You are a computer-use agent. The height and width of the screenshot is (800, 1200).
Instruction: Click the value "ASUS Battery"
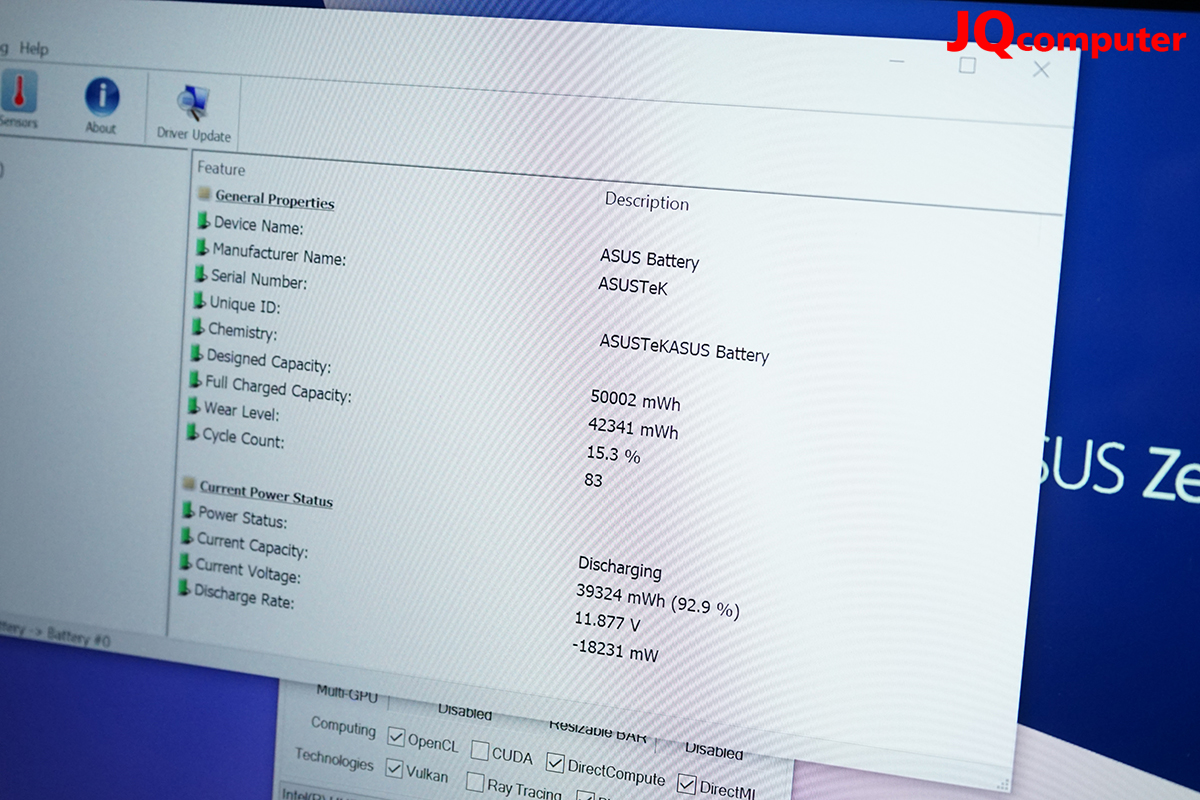click(x=649, y=259)
